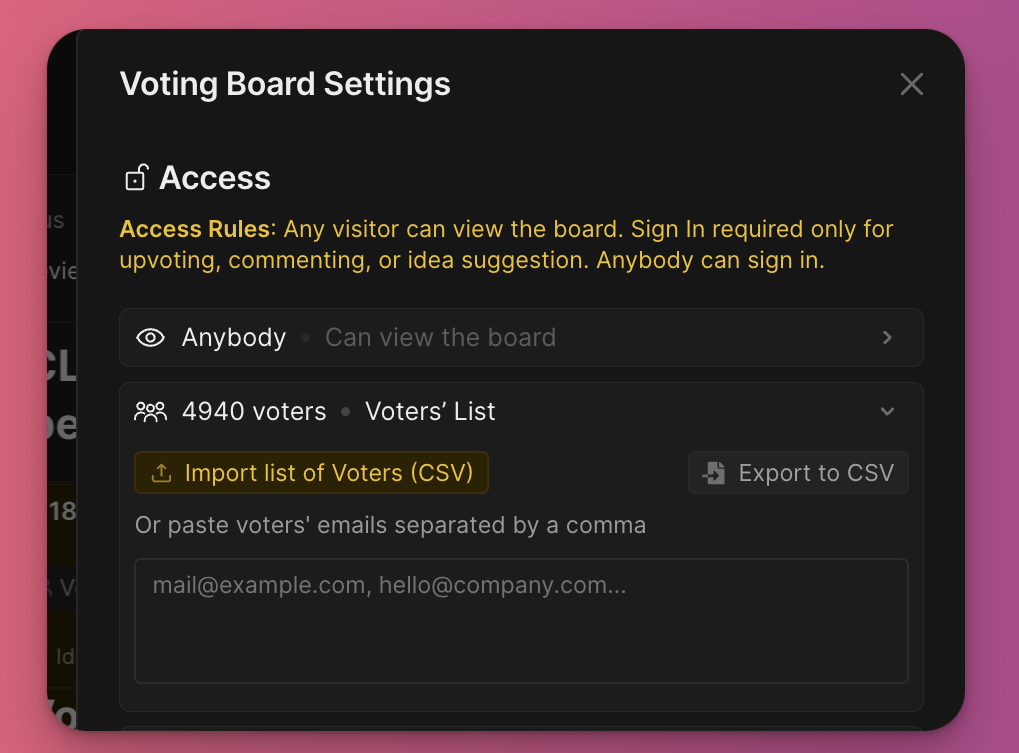Focus the voters' emails text area
Image resolution: width=1019 pixels, height=753 pixels.
[521, 621]
